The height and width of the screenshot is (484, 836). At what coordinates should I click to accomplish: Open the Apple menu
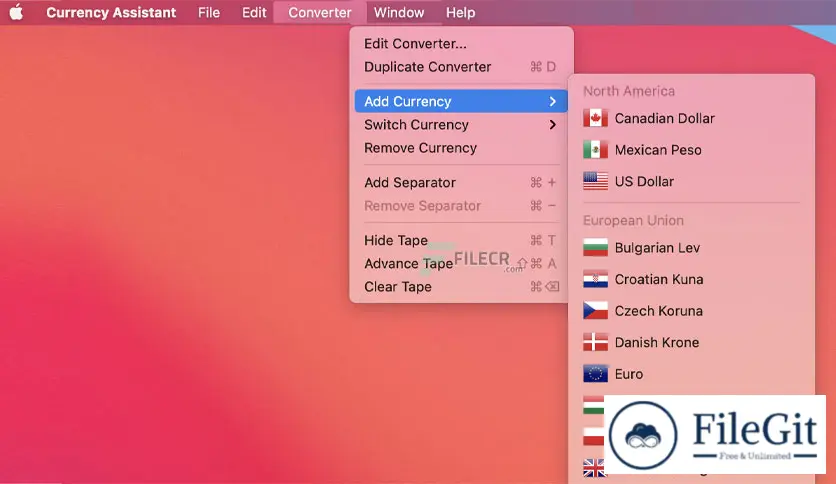17,12
